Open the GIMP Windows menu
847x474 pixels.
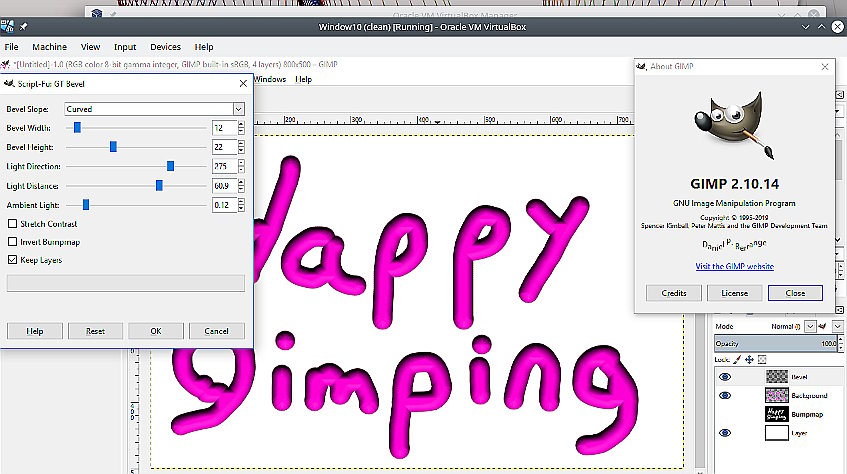(x=270, y=79)
